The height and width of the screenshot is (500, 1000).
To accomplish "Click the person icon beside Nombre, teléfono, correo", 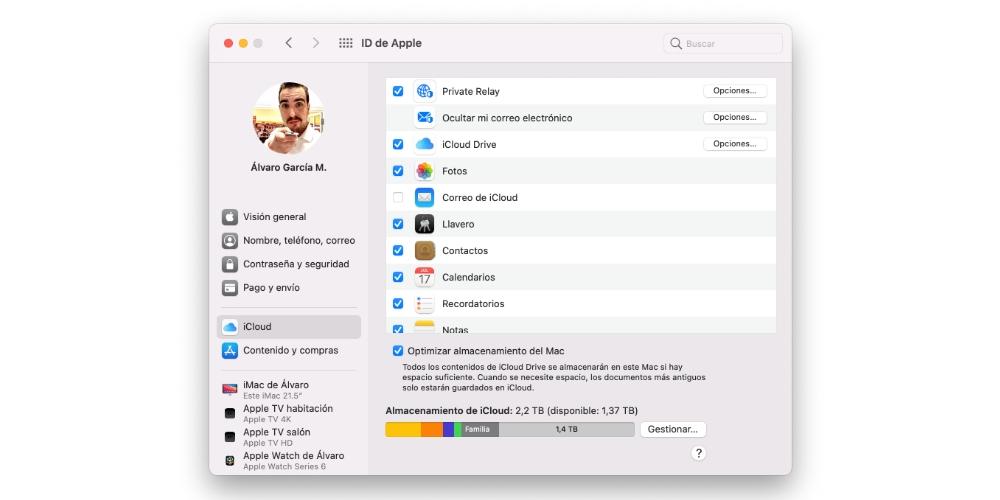I will 230,240.
